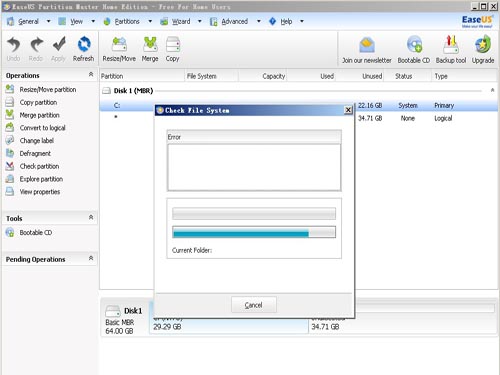Expand the Advanced menu dropdown arrow
Image resolution: width=500 pixels, height=375 pixels.
click(x=259, y=21)
